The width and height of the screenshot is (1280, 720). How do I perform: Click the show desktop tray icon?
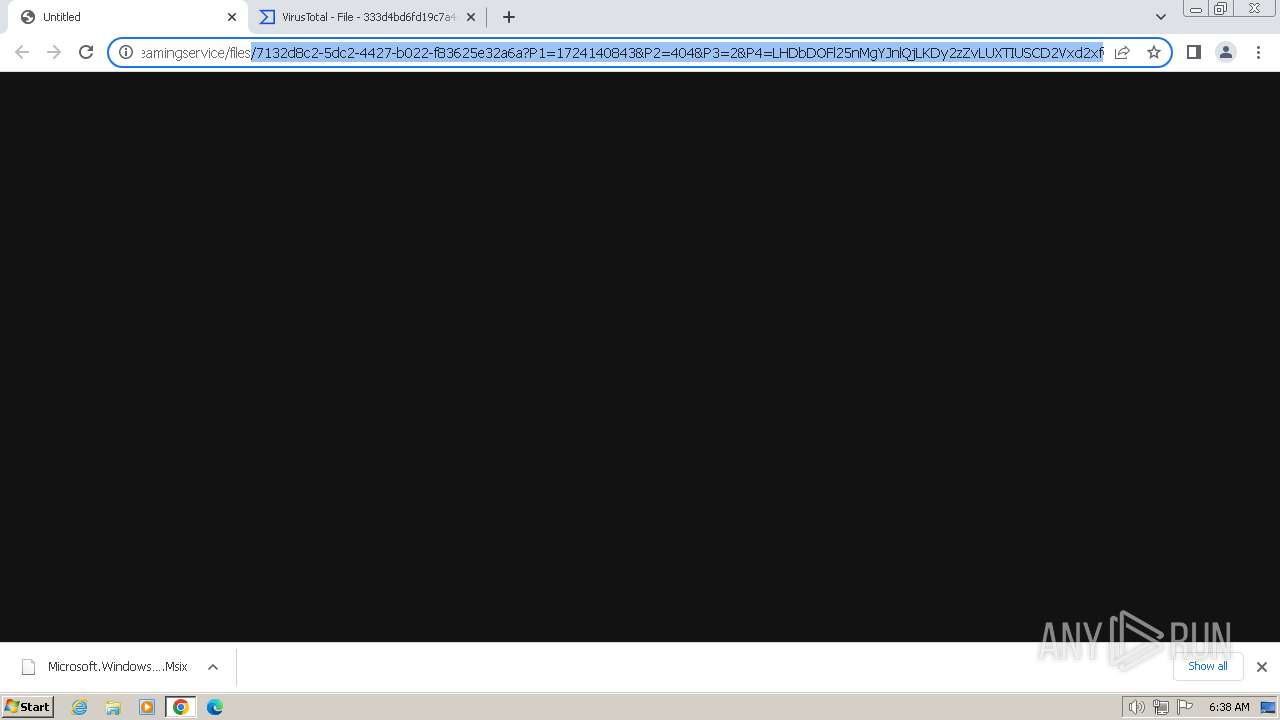click(x=1268, y=707)
